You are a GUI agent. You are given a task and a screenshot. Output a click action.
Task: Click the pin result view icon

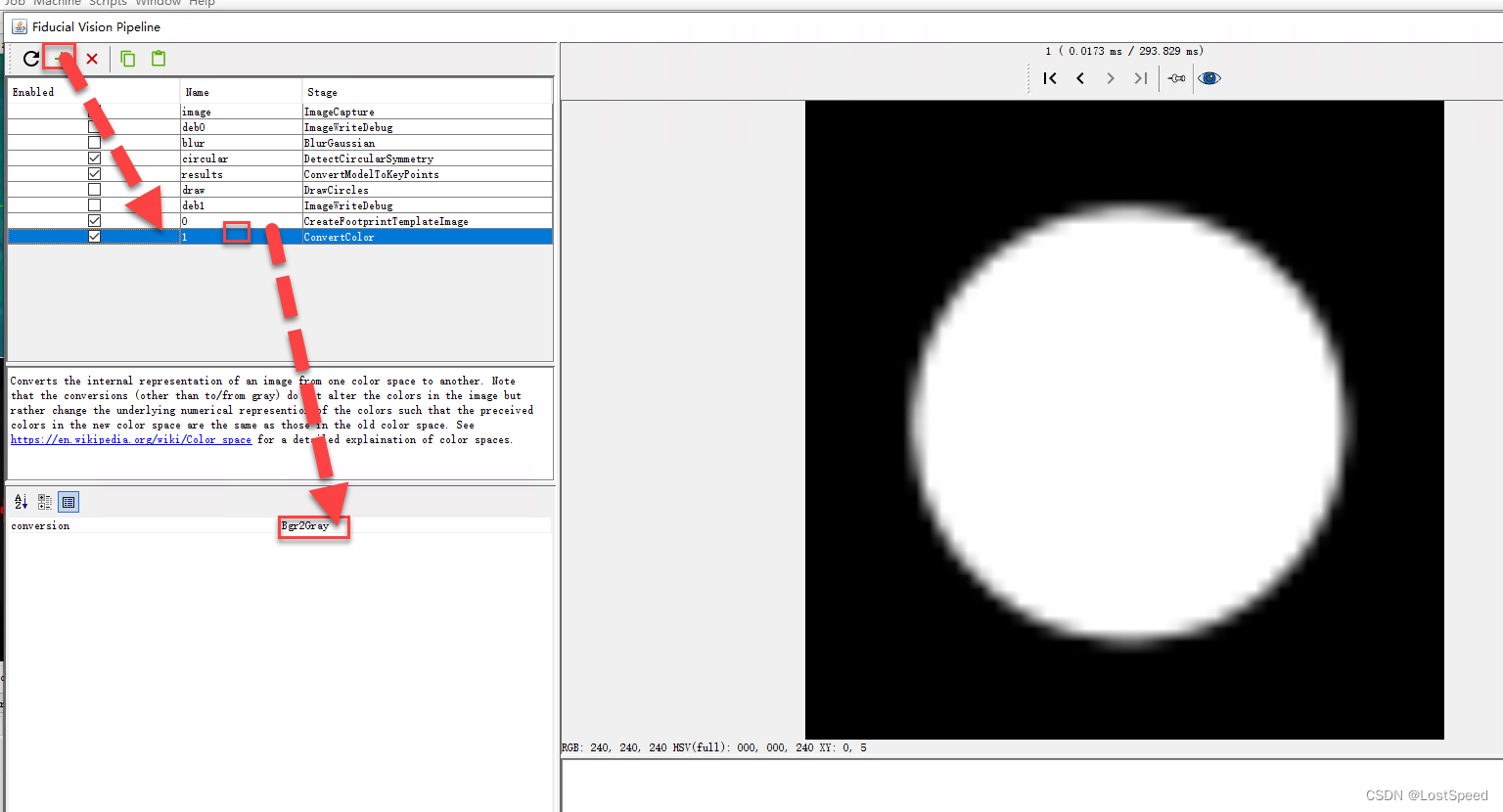pyautogui.click(x=1177, y=78)
